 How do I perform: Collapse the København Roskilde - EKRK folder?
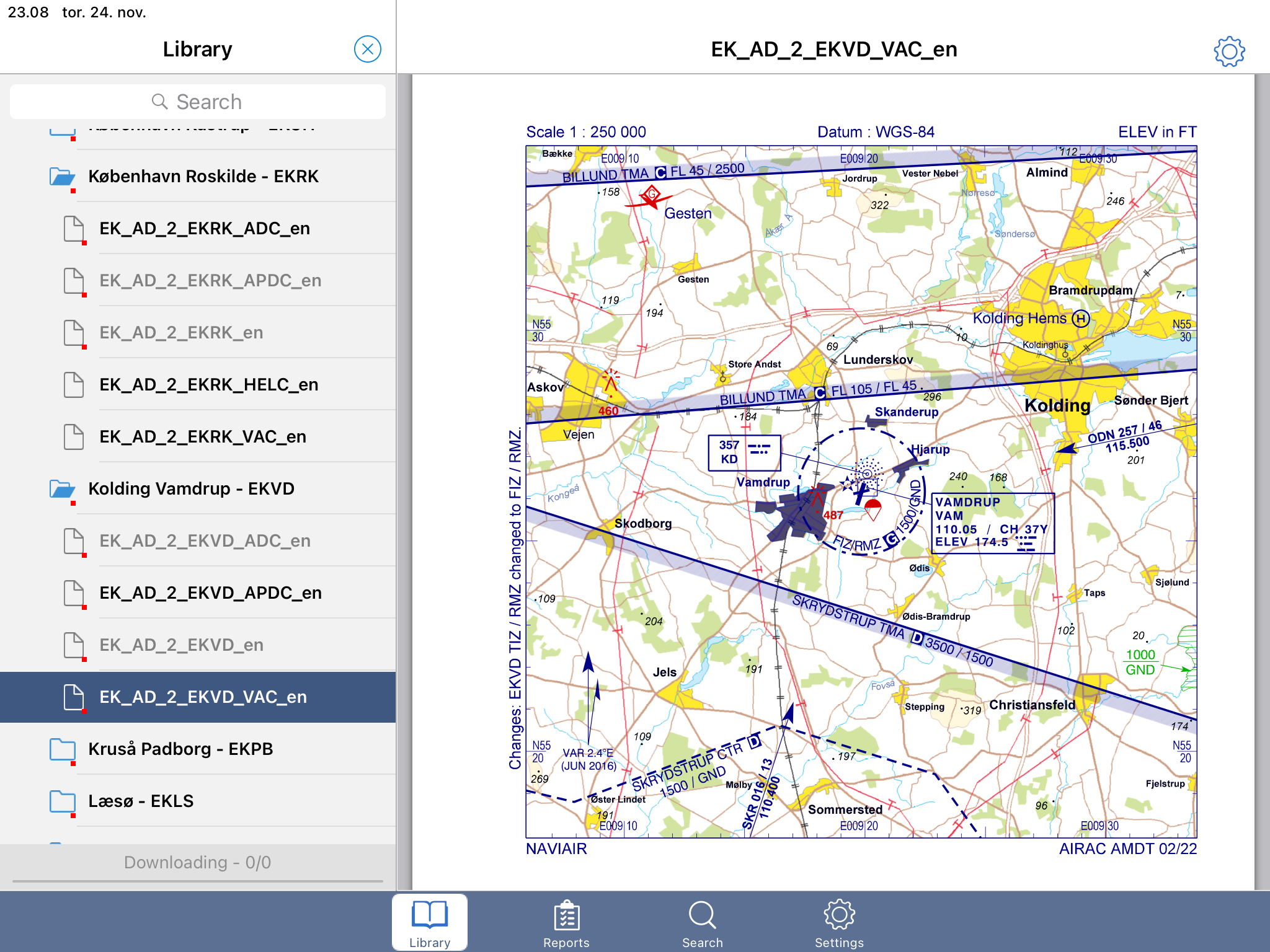click(x=198, y=177)
